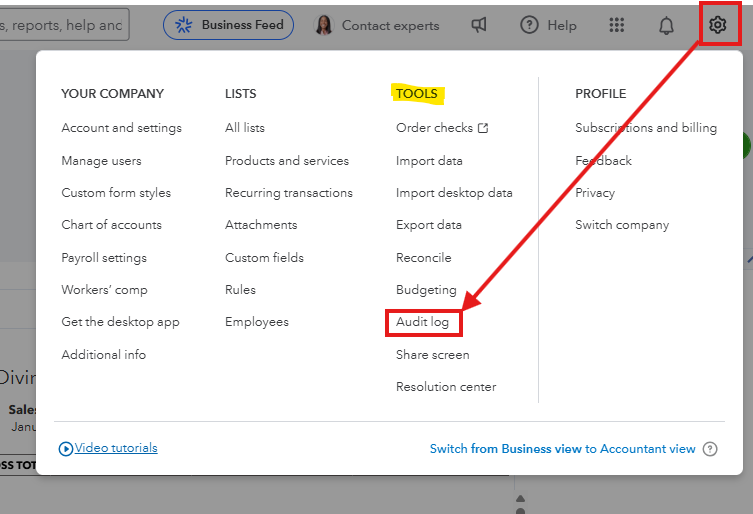Open Business Feed
Image resolution: width=753 pixels, height=514 pixels.
(x=229, y=25)
